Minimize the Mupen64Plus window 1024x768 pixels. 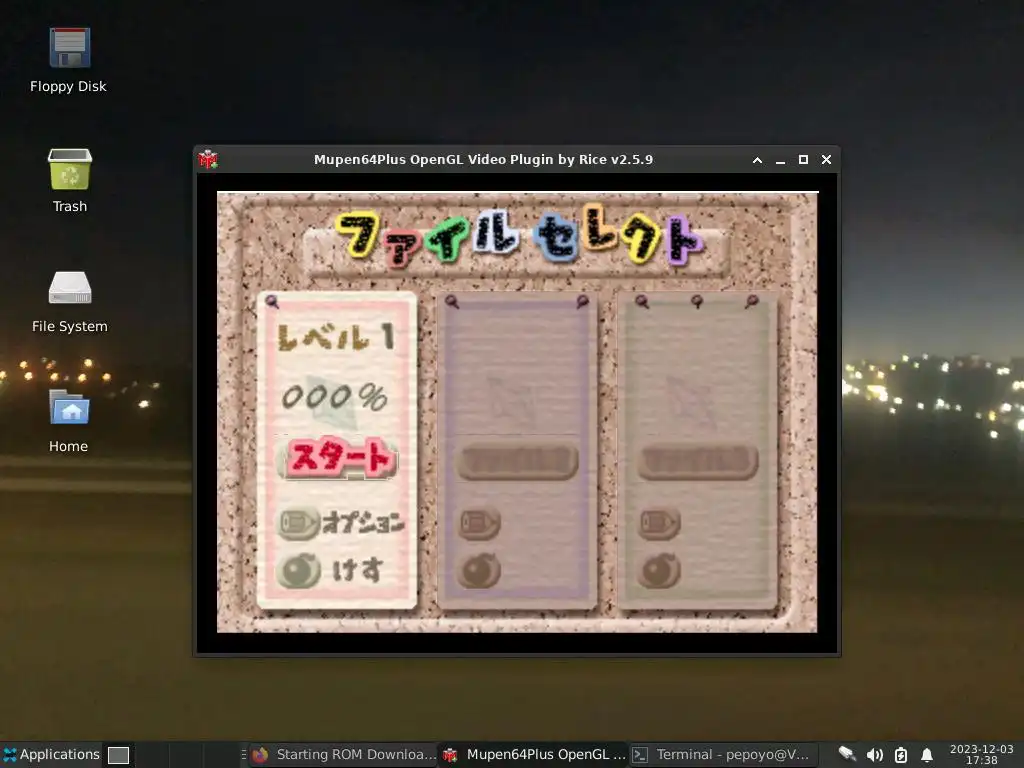coord(780,160)
